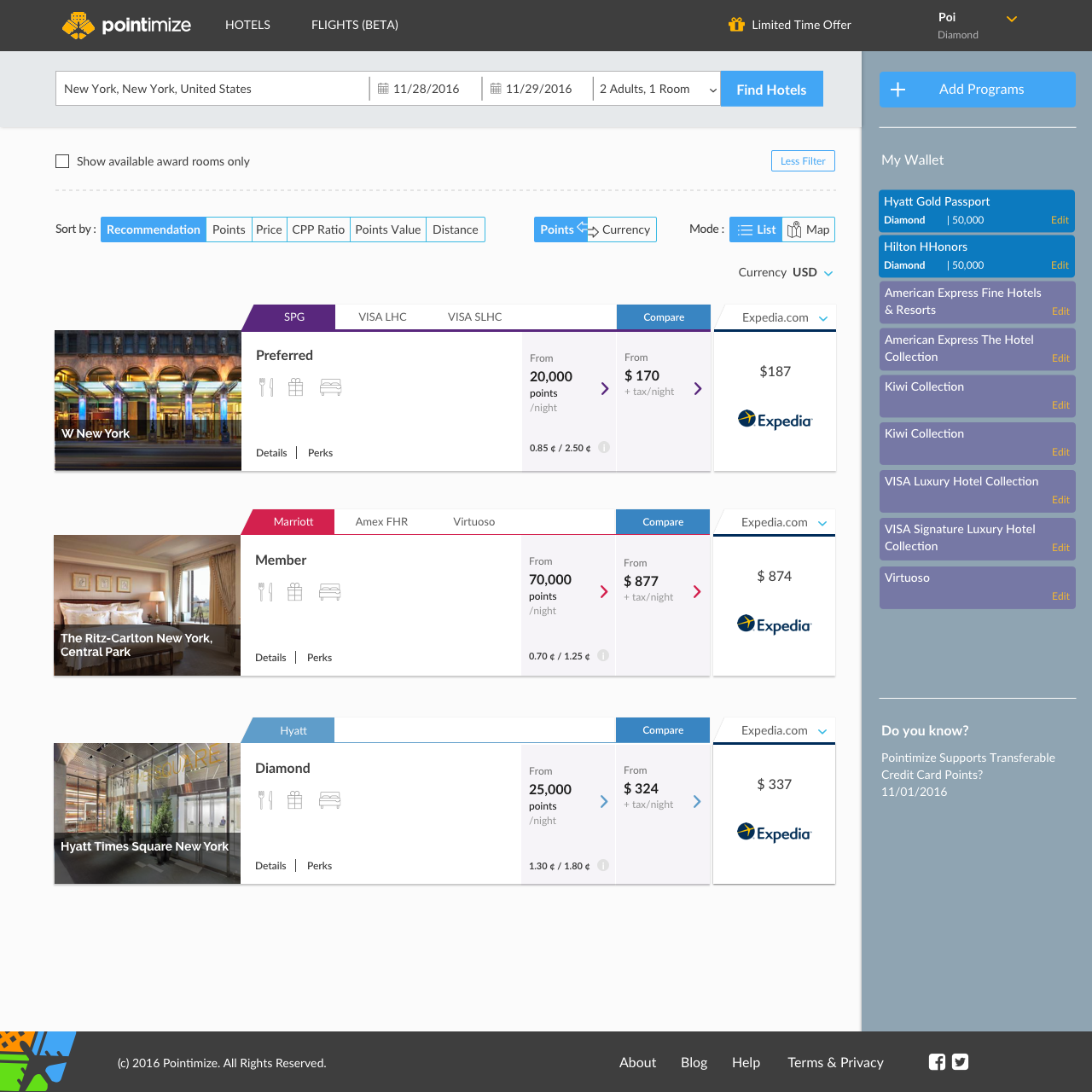
Task: Click Compare on W New York card
Action: click(664, 317)
